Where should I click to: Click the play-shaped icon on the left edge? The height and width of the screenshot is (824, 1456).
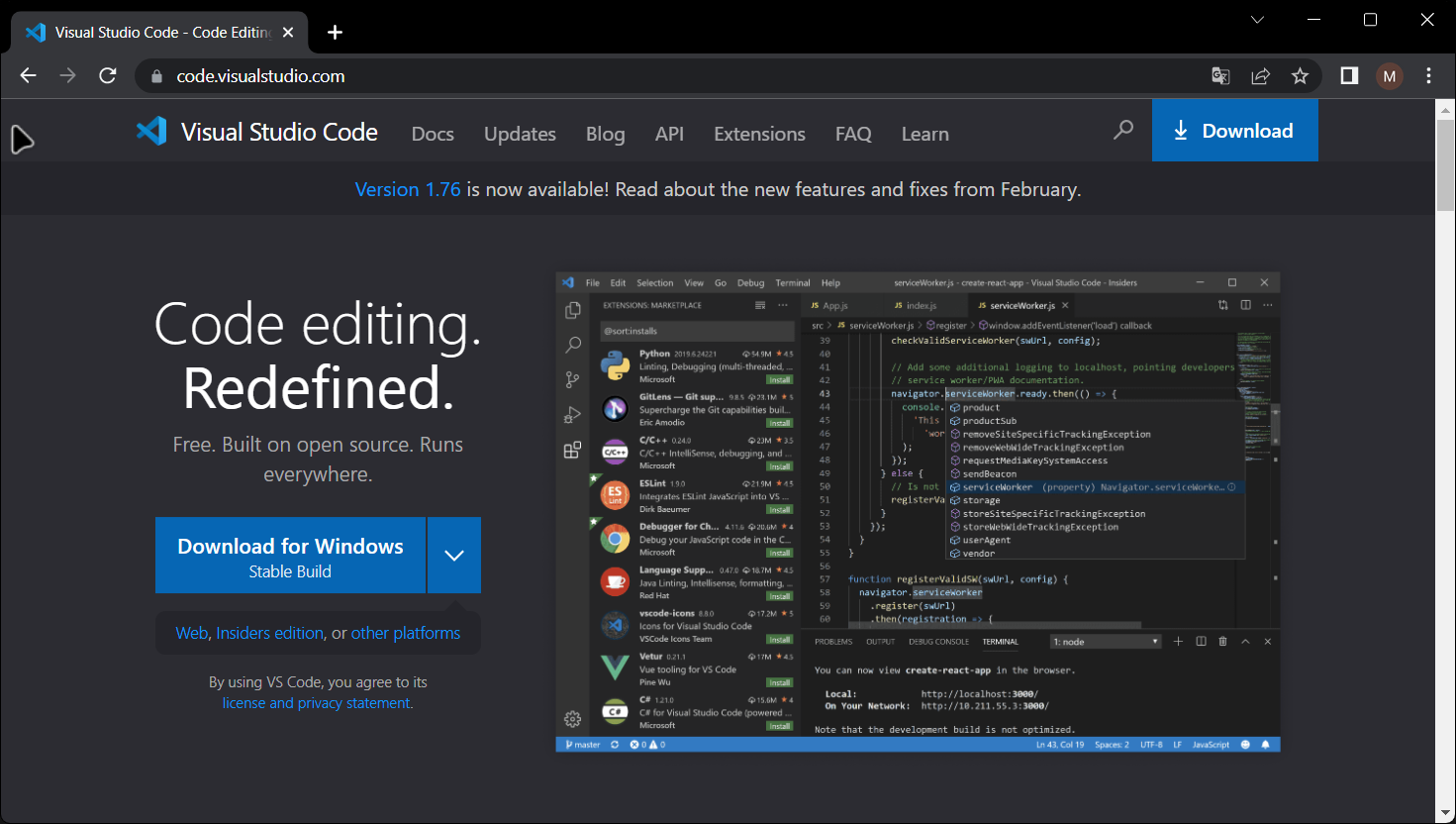click(22, 140)
